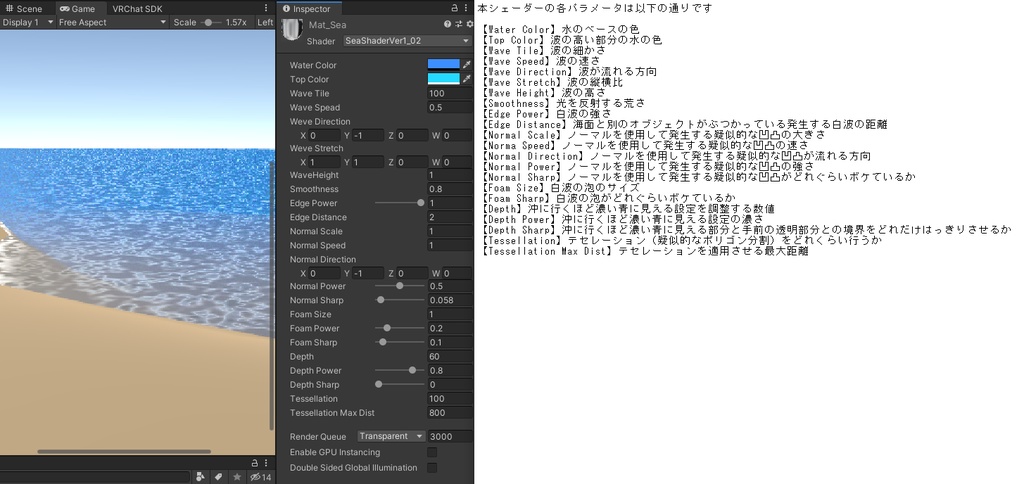Open the VRChat SDK tab
The width and height of the screenshot is (1024, 484).
click(137, 8)
